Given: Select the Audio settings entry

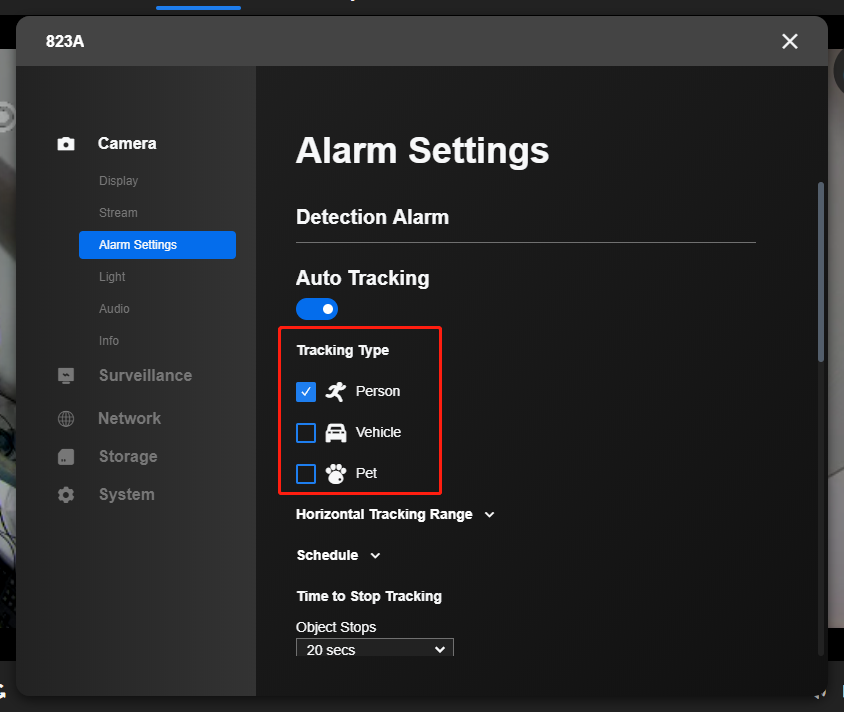Looking at the screenshot, I should pos(114,309).
